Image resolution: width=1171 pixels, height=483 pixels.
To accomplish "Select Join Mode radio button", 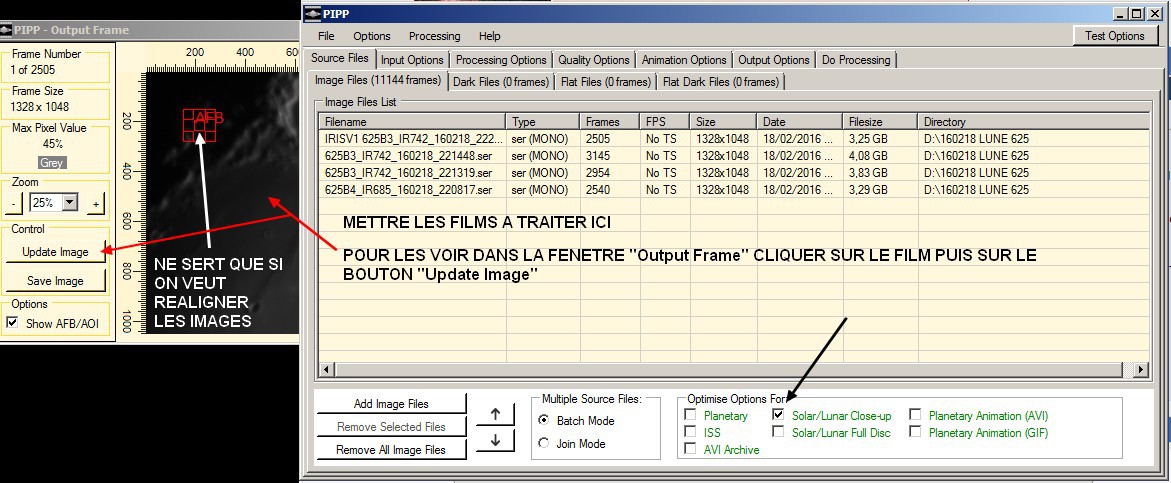I will coord(544,443).
